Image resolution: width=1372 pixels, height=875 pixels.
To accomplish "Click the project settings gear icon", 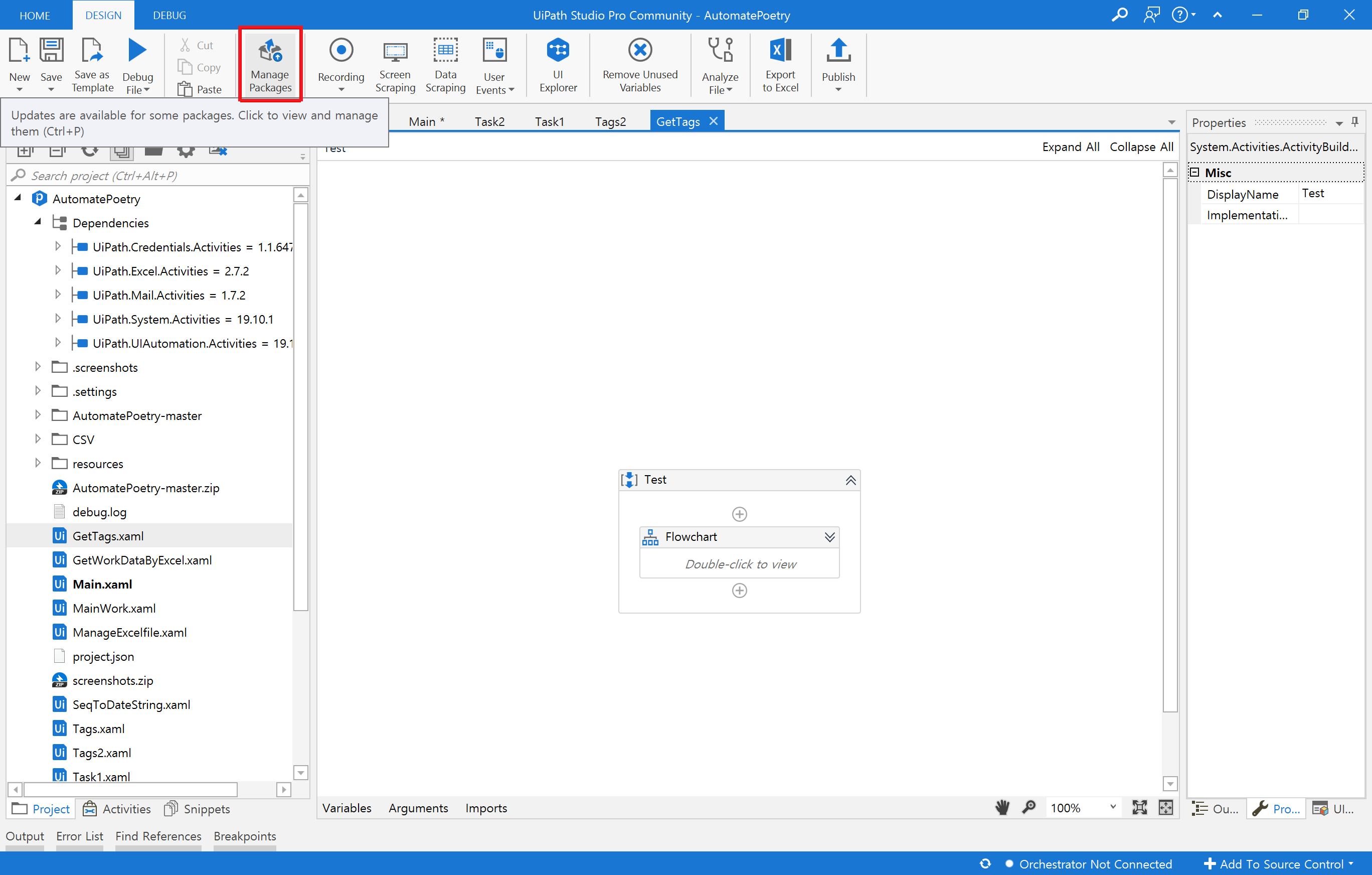I will (186, 151).
